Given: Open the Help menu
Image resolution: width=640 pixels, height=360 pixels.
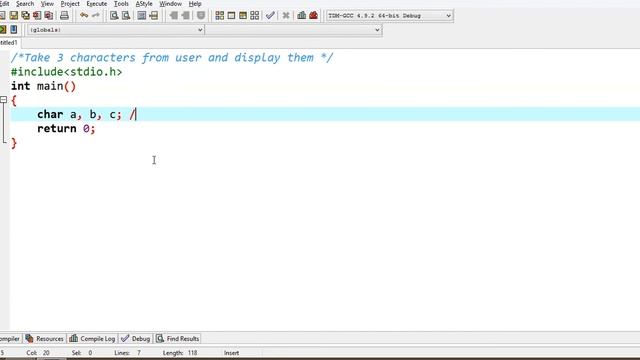Looking at the screenshot, I should tap(195, 4).
